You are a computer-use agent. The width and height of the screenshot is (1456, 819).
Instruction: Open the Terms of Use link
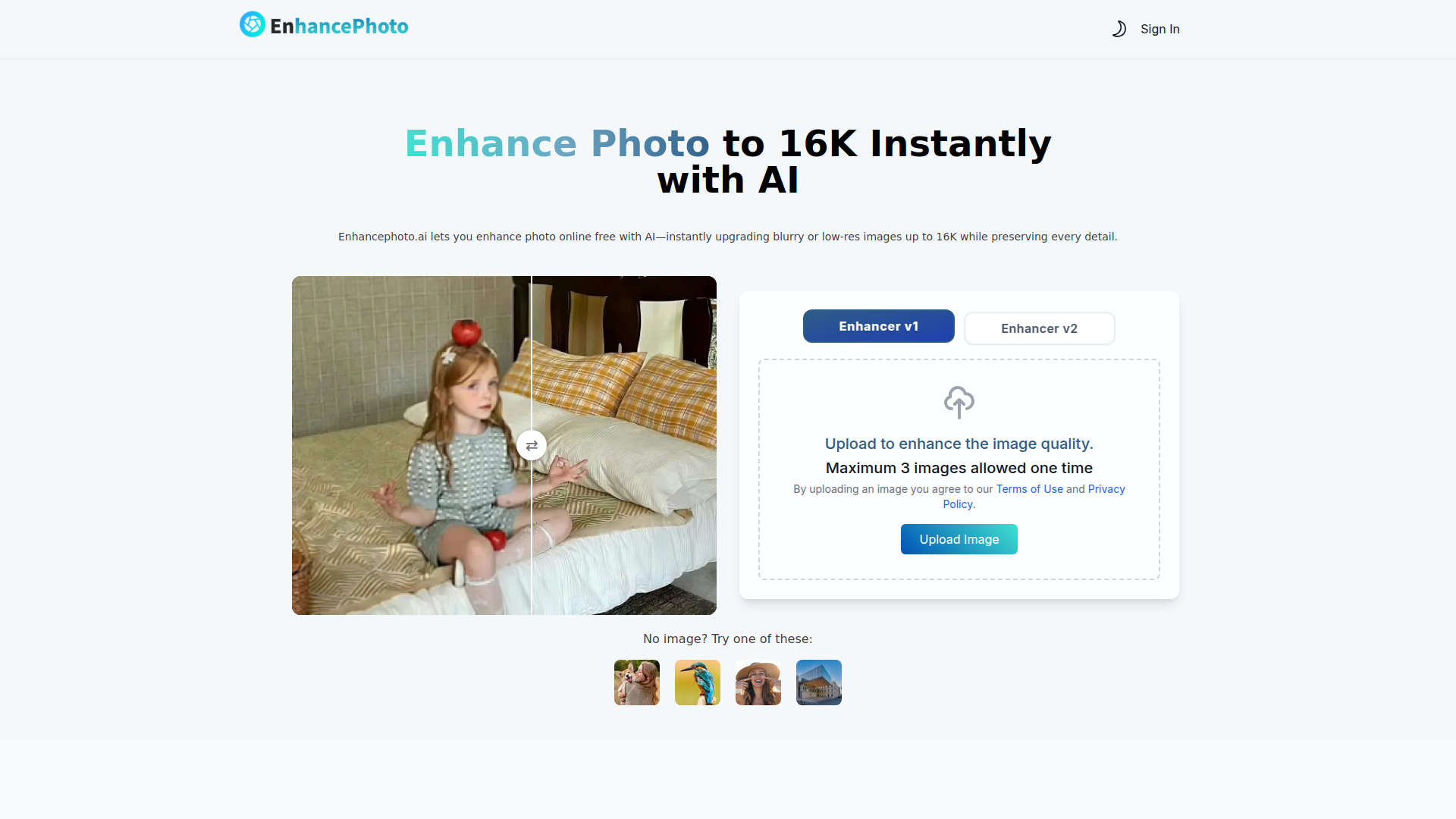1029,489
